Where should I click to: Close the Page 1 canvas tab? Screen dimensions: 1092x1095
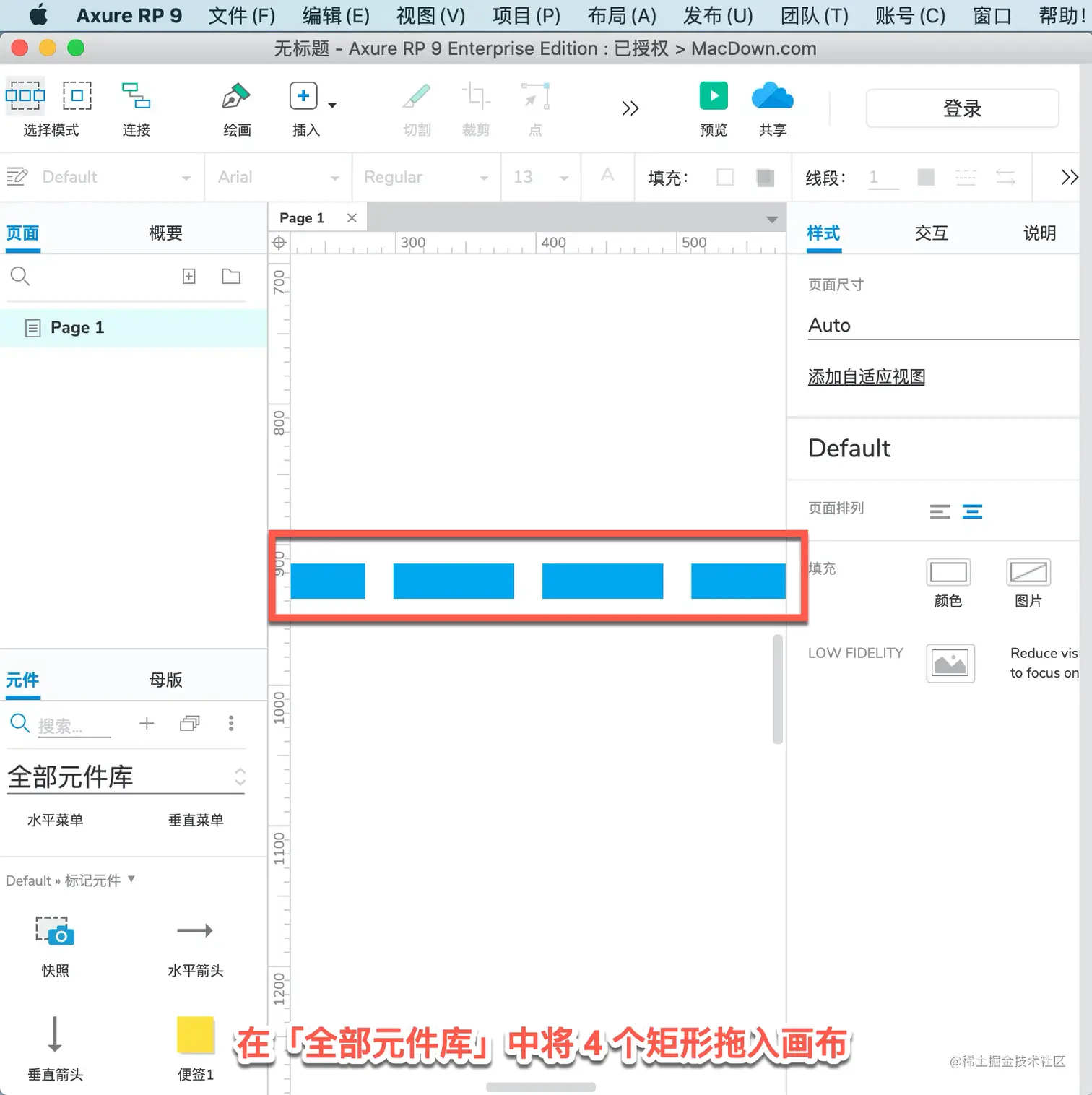pyautogui.click(x=352, y=218)
